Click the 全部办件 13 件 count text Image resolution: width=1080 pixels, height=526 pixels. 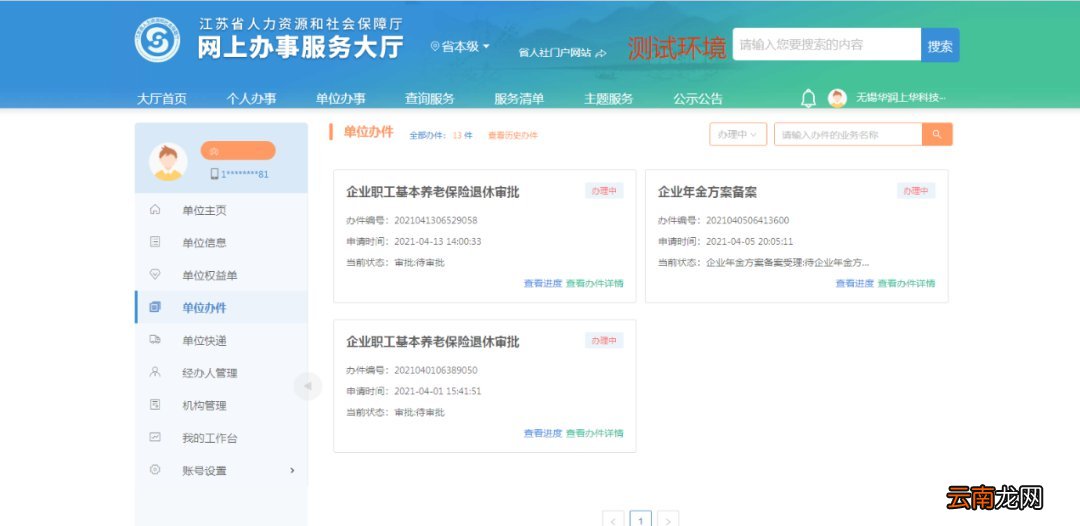coord(441,136)
